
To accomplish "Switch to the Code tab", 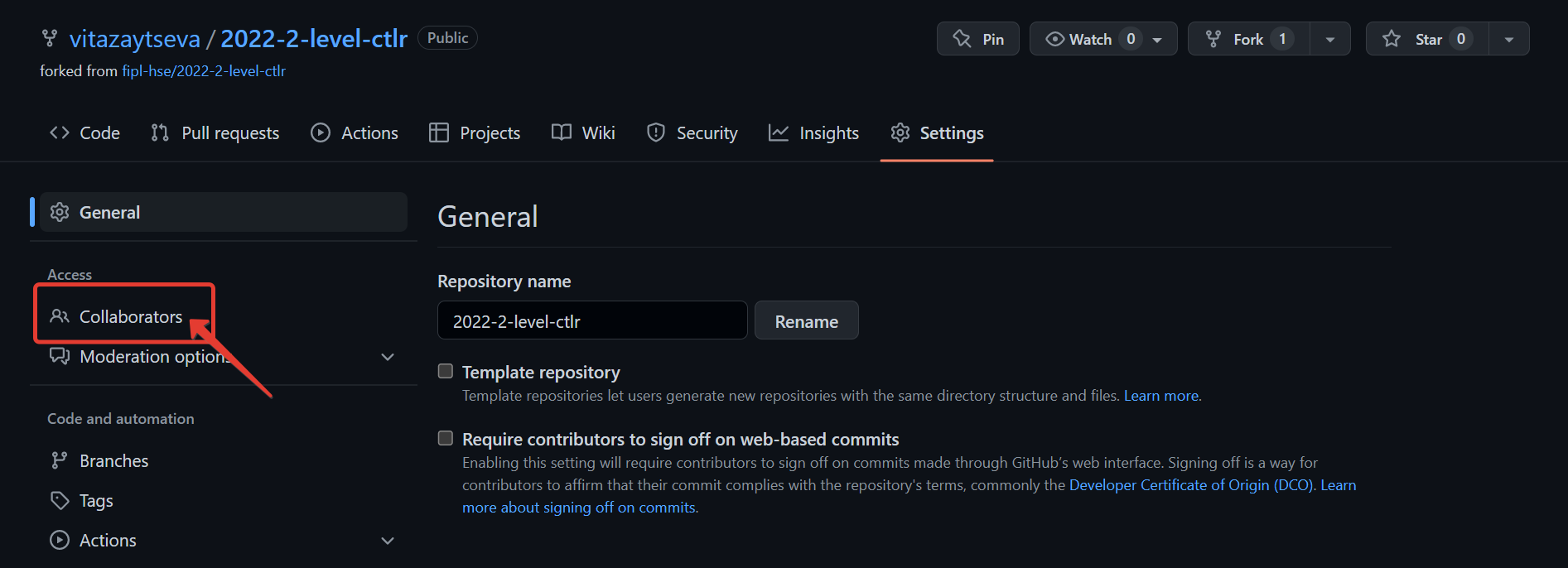I will coord(84,133).
